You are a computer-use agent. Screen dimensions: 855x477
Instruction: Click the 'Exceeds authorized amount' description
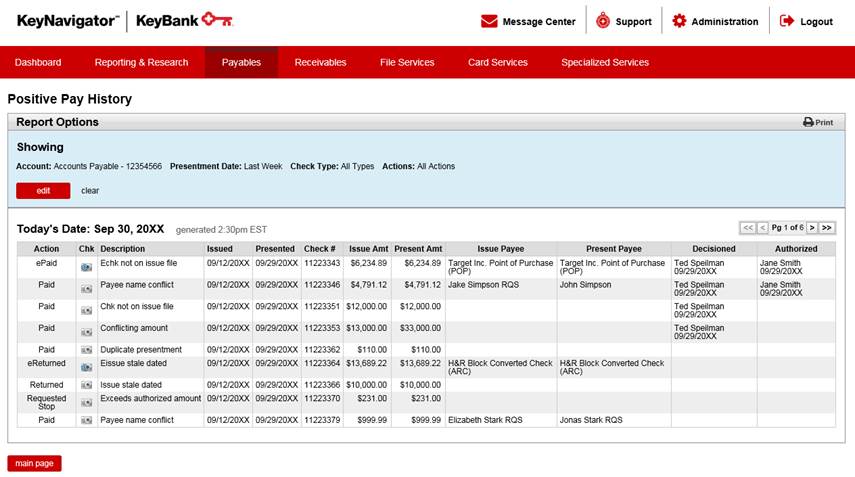[x=151, y=398]
